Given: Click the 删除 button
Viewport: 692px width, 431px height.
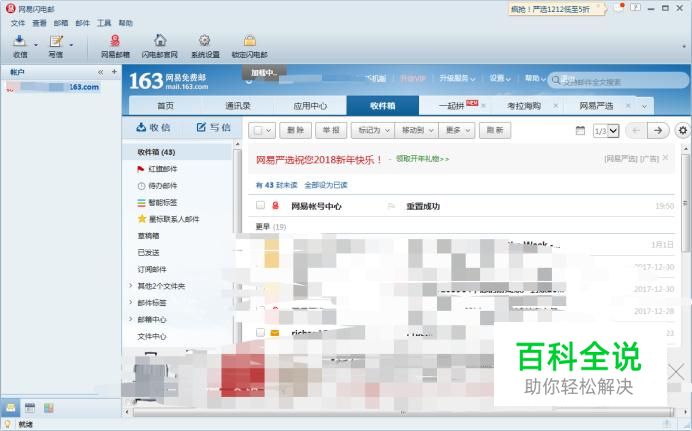Looking at the screenshot, I should pos(295,131).
